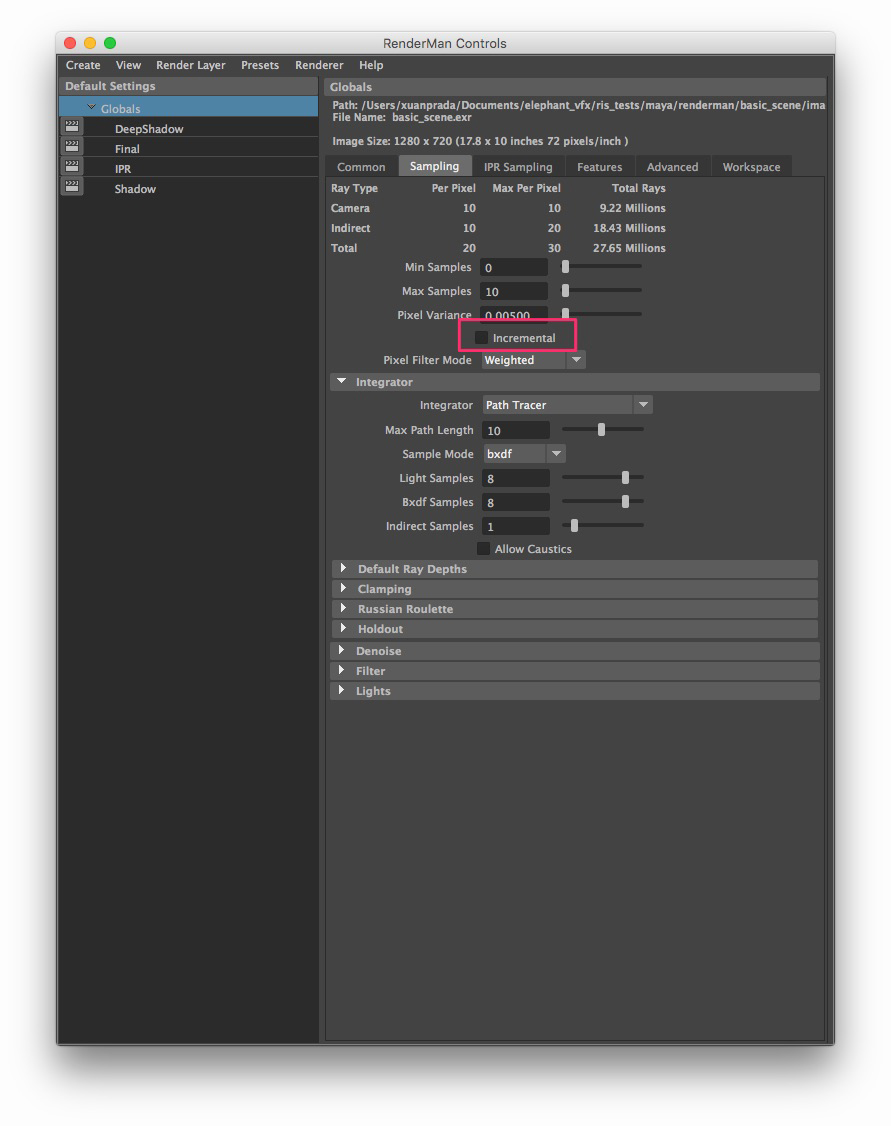This screenshot has height=1126, width=891.
Task: Open the Renderer menu
Action: pos(319,65)
